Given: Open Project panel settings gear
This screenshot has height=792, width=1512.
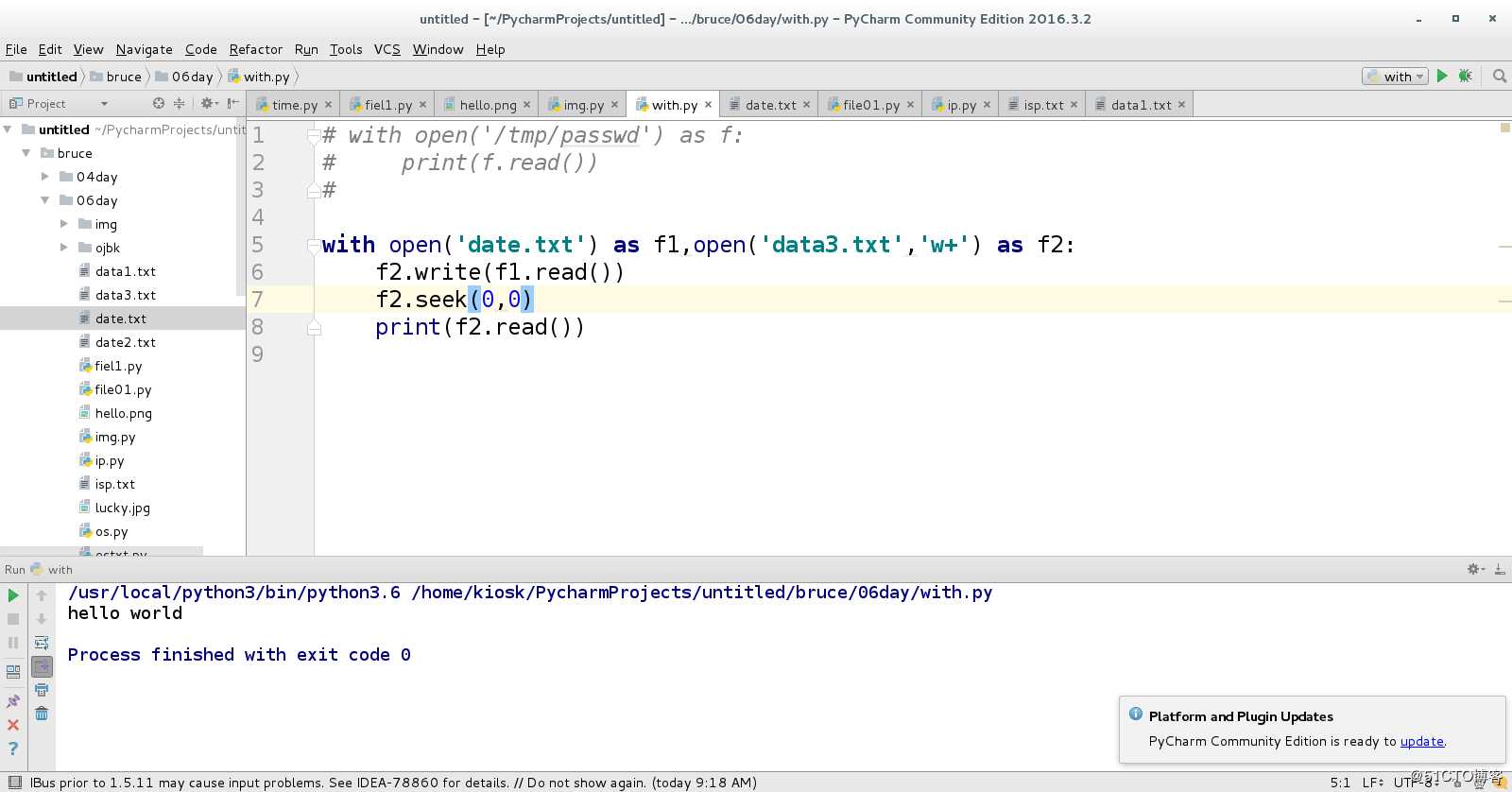Looking at the screenshot, I should (209, 103).
